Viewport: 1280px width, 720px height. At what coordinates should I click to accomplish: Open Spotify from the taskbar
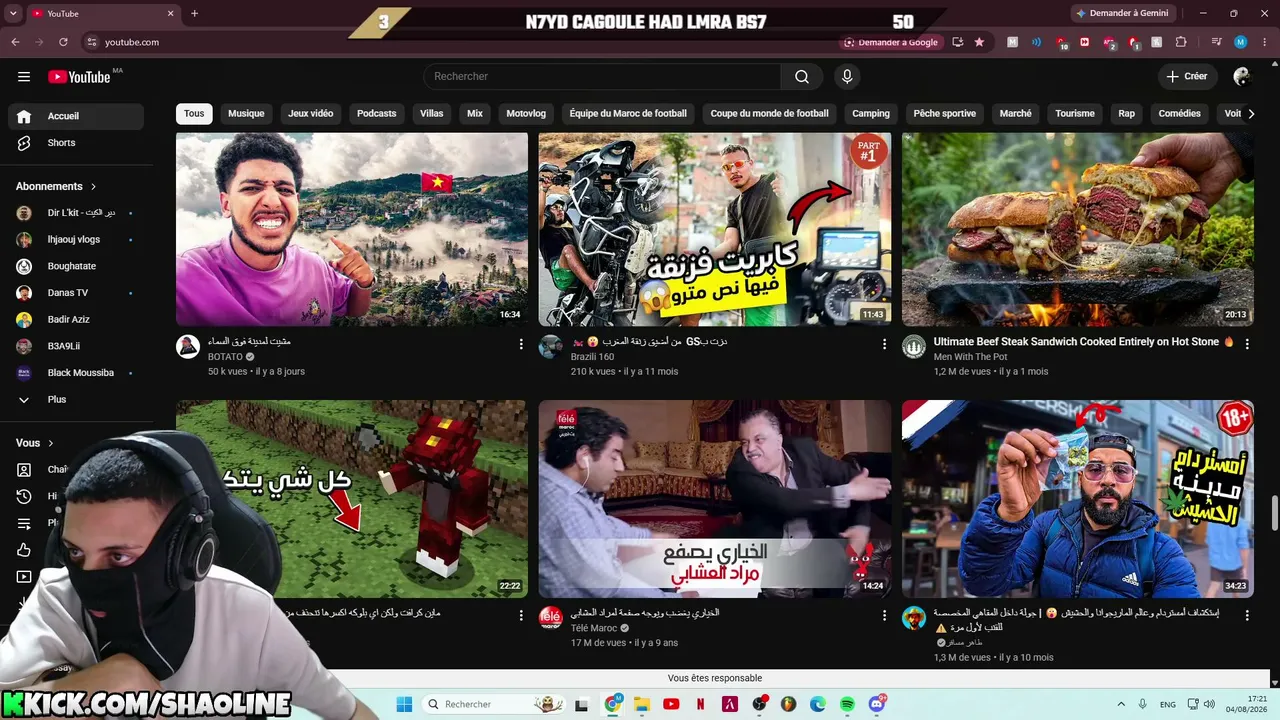tap(847, 704)
